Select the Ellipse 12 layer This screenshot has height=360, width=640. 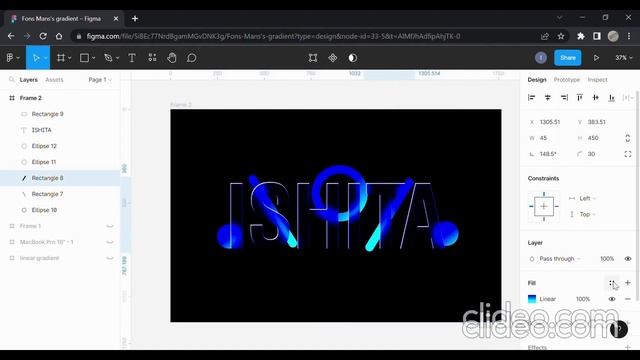tap(60, 146)
